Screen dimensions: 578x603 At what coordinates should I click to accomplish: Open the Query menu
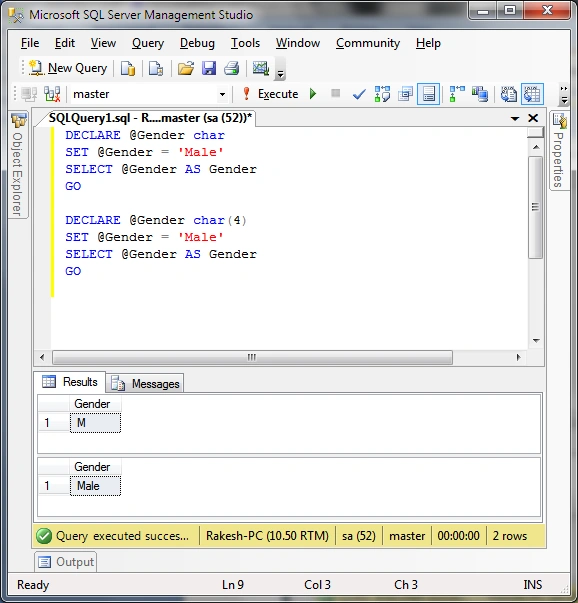click(x=148, y=43)
